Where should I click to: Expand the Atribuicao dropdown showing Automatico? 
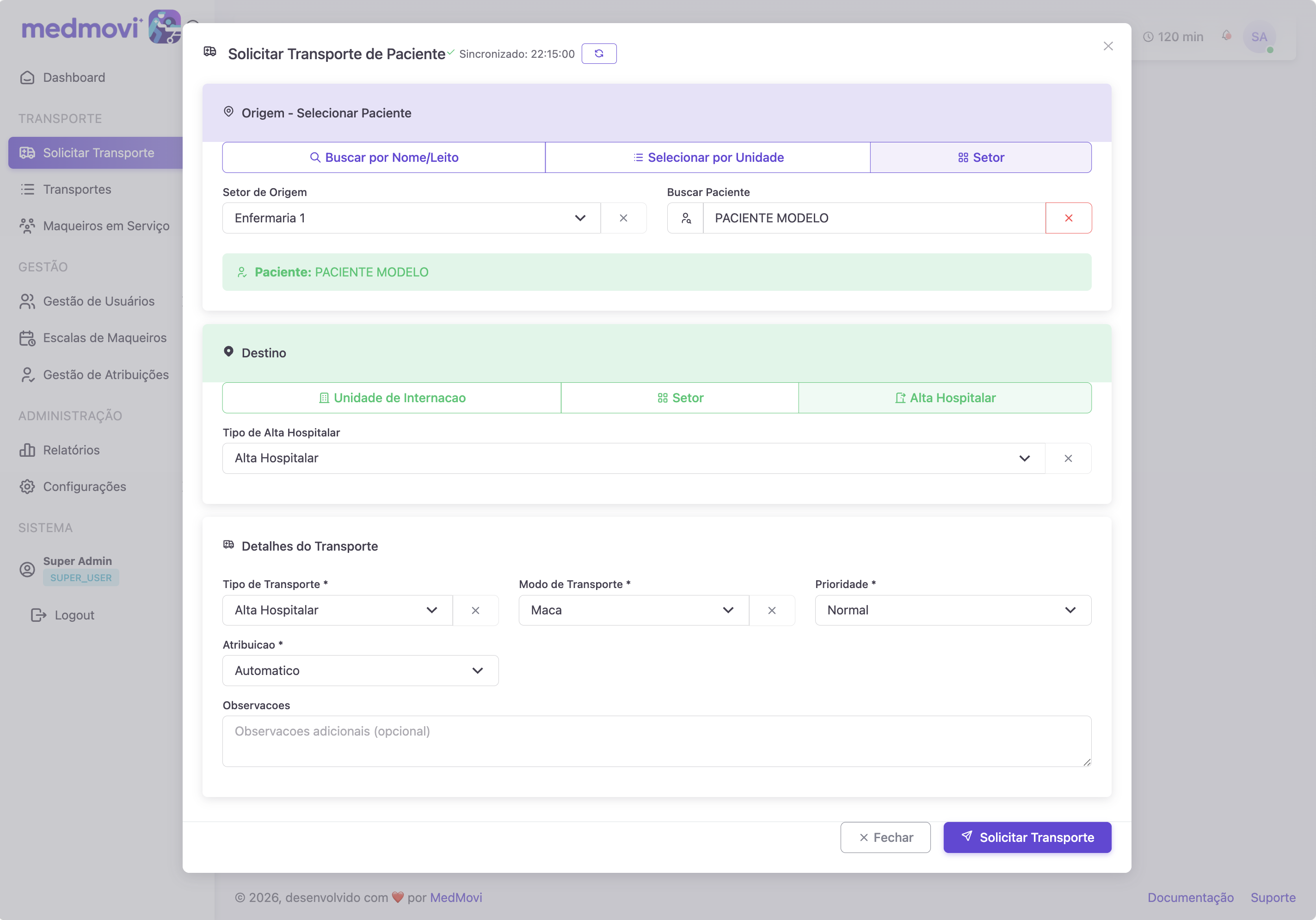360,670
